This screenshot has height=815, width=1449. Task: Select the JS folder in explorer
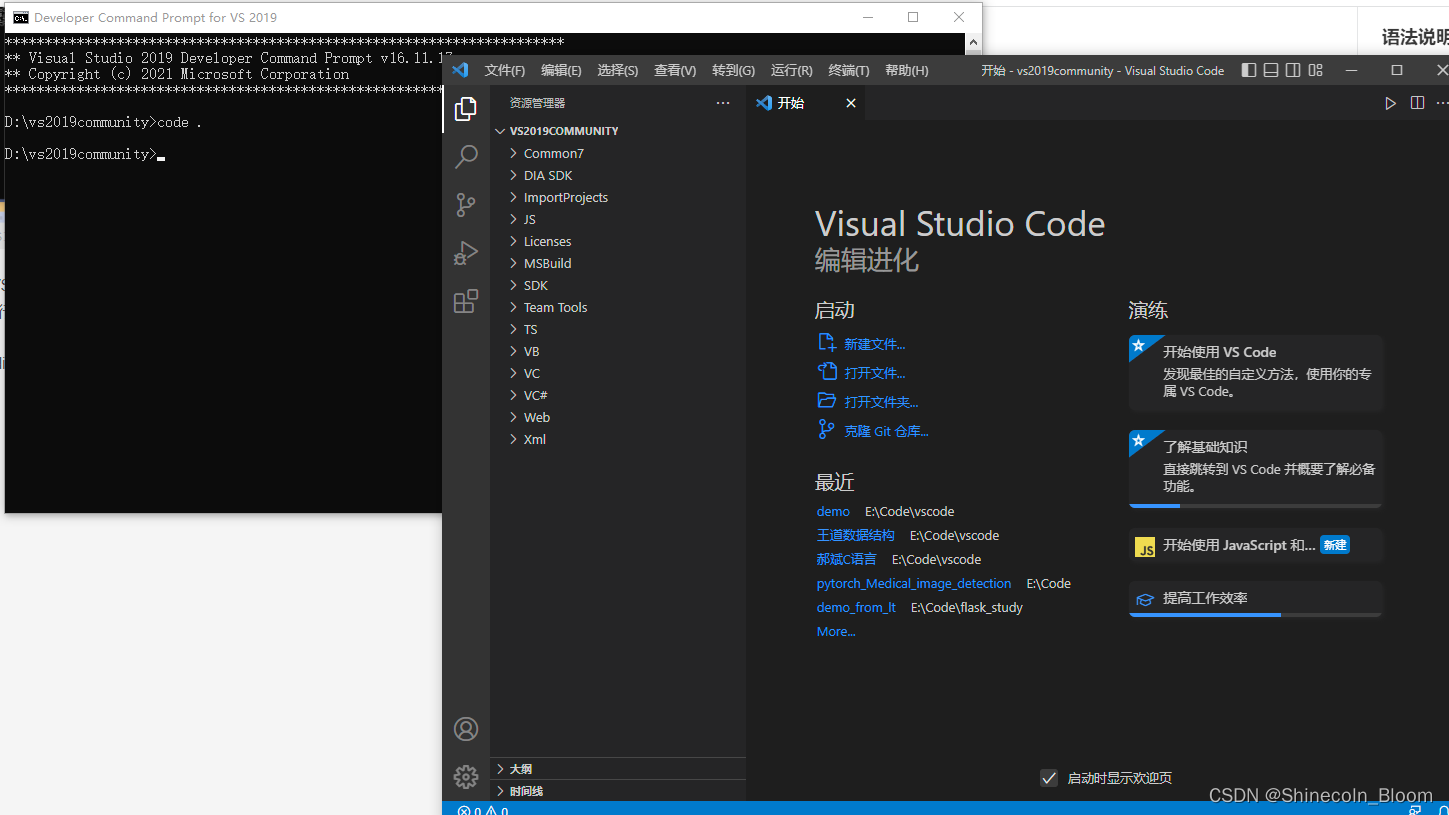pyautogui.click(x=620, y=219)
